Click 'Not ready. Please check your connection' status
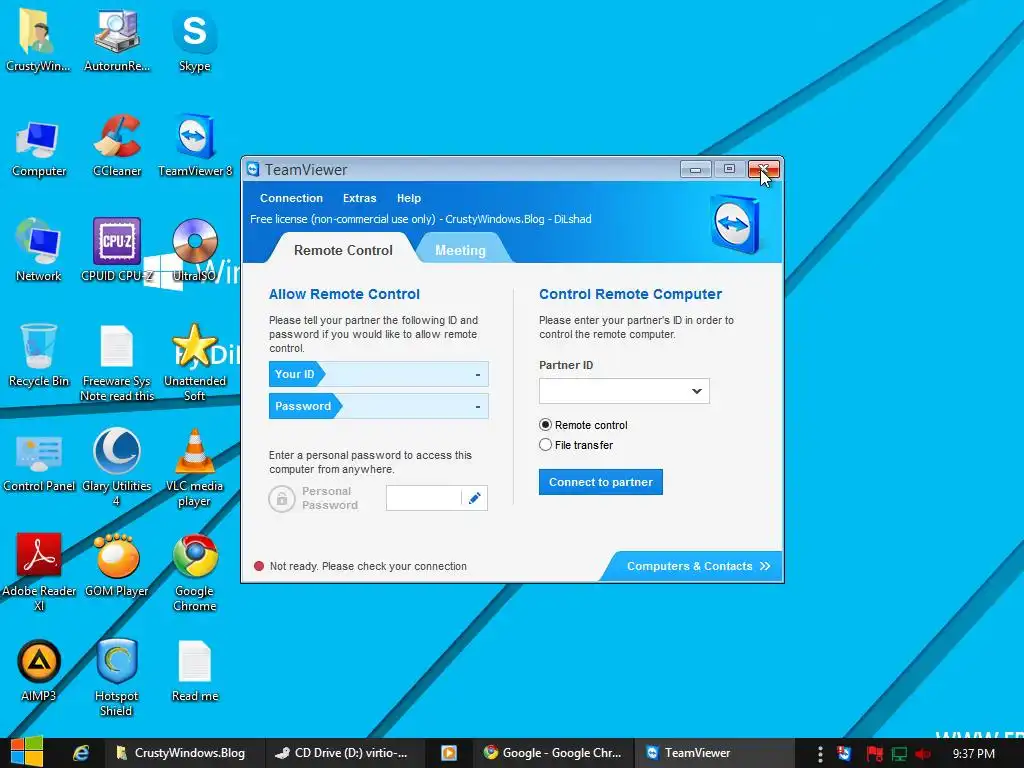Screen dimensions: 1024x768 coord(368,566)
